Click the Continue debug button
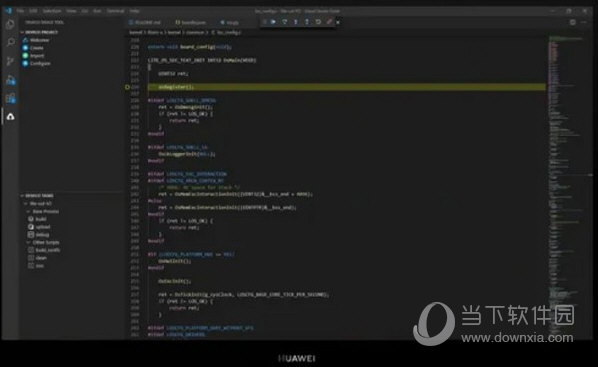Viewport: 598px width, 367px height. (273, 22)
